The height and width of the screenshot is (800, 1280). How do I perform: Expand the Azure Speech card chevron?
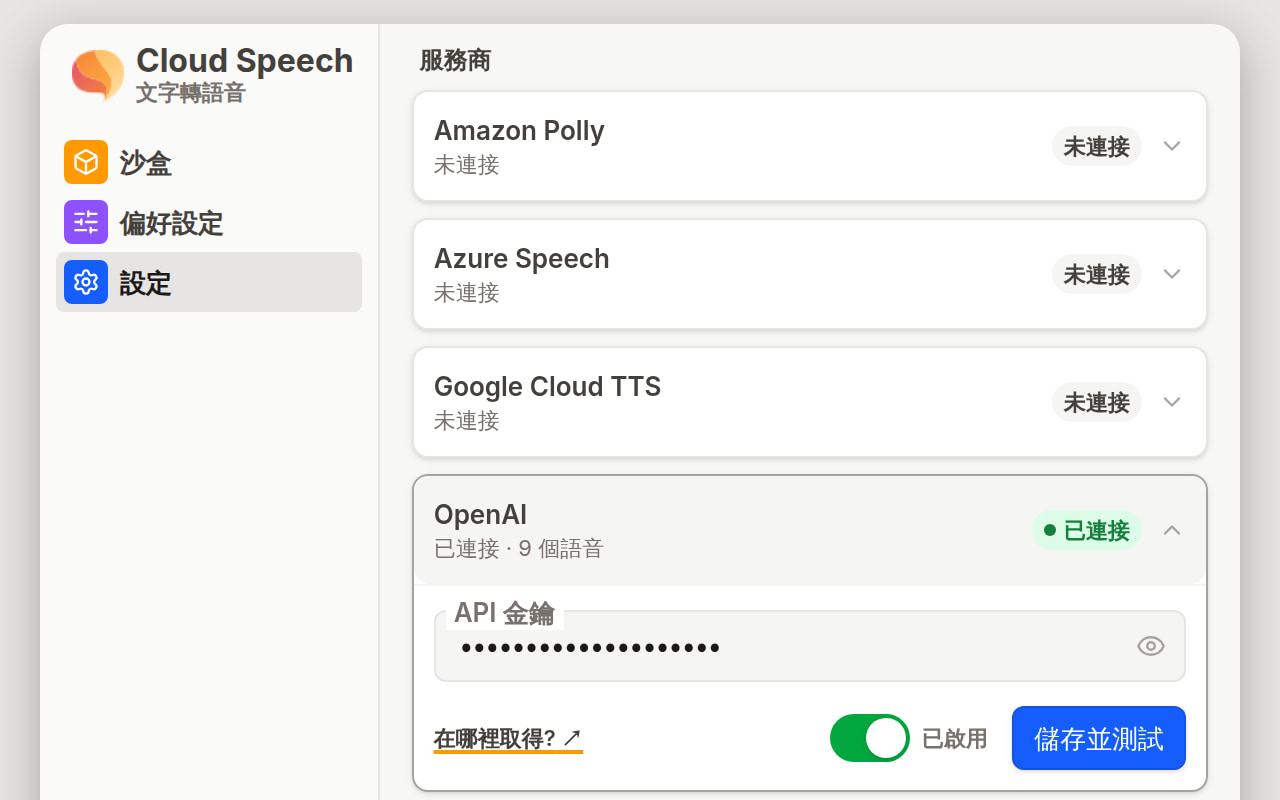coord(1172,274)
